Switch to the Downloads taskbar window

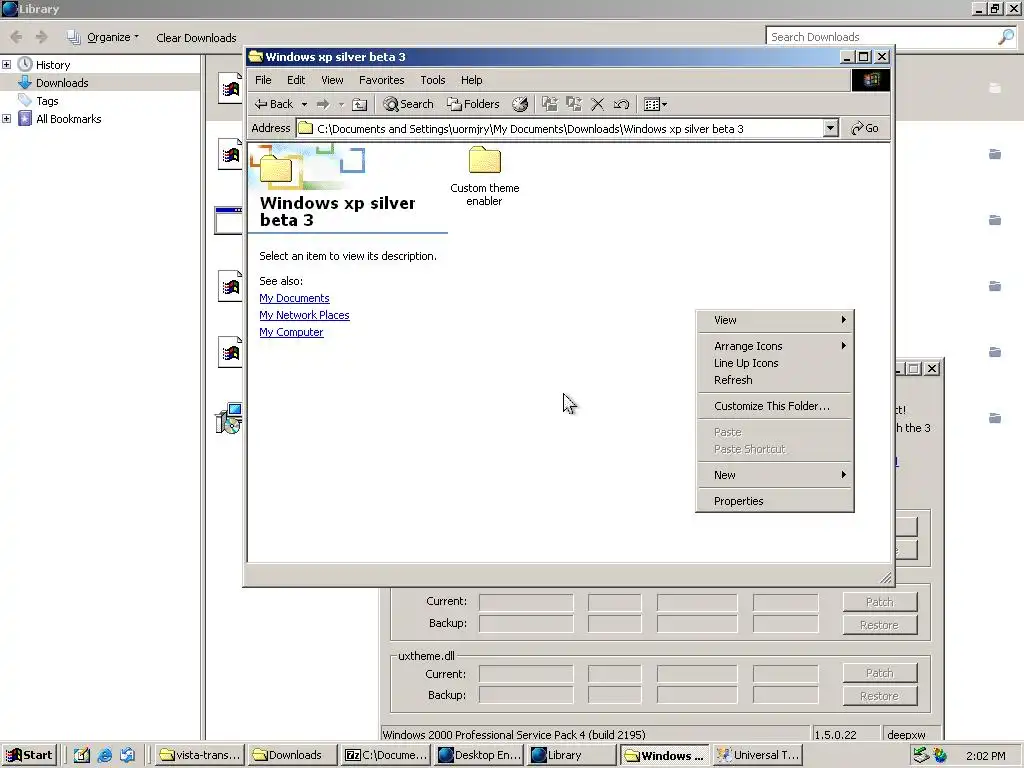(292, 755)
